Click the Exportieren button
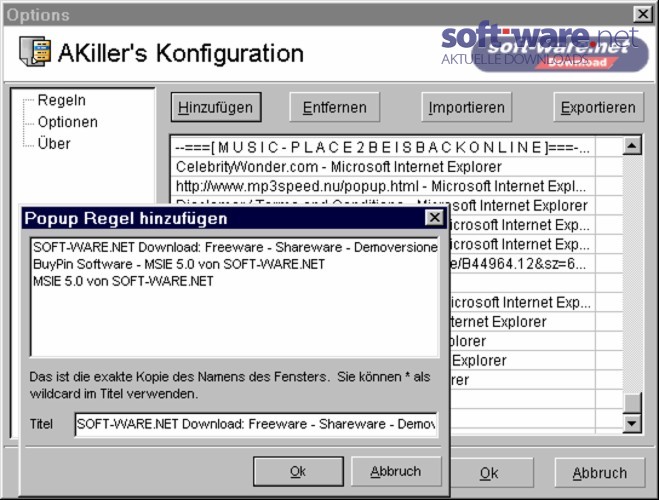The height and width of the screenshot is (500, 659). click(598, 107)
